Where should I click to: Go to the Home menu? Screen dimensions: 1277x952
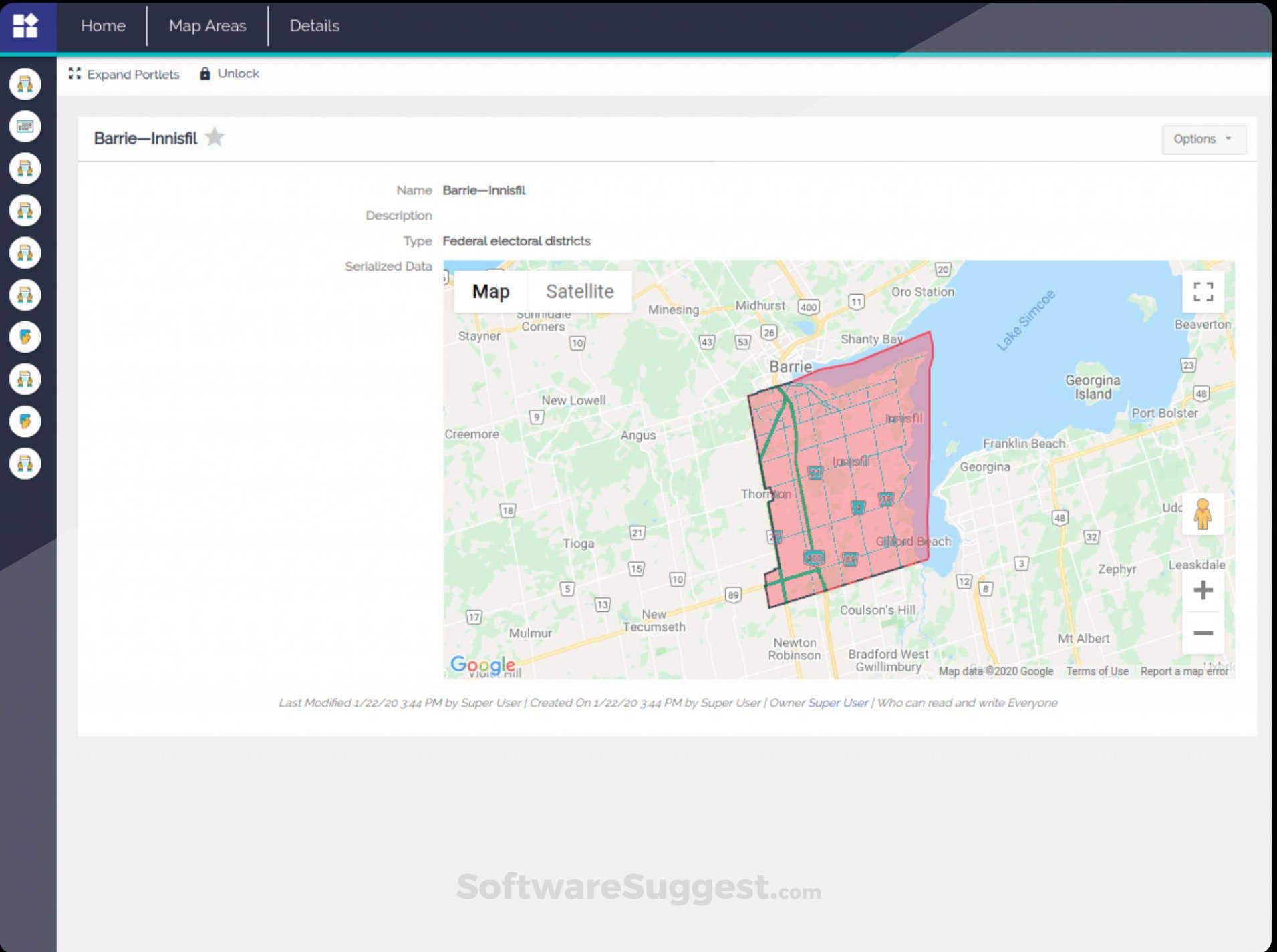tap(103, 25)
